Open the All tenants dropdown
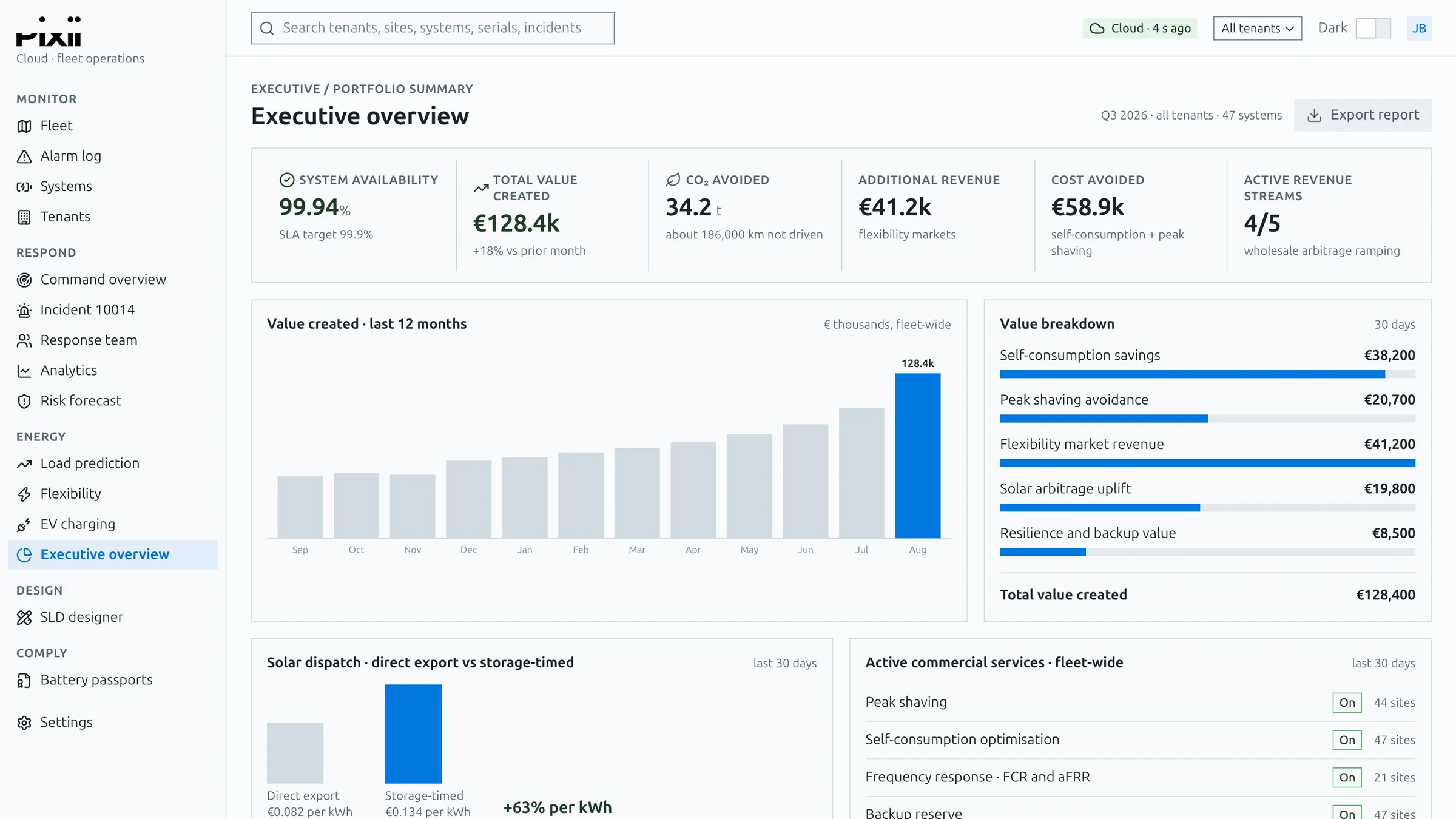 [x=1257, y=28]
